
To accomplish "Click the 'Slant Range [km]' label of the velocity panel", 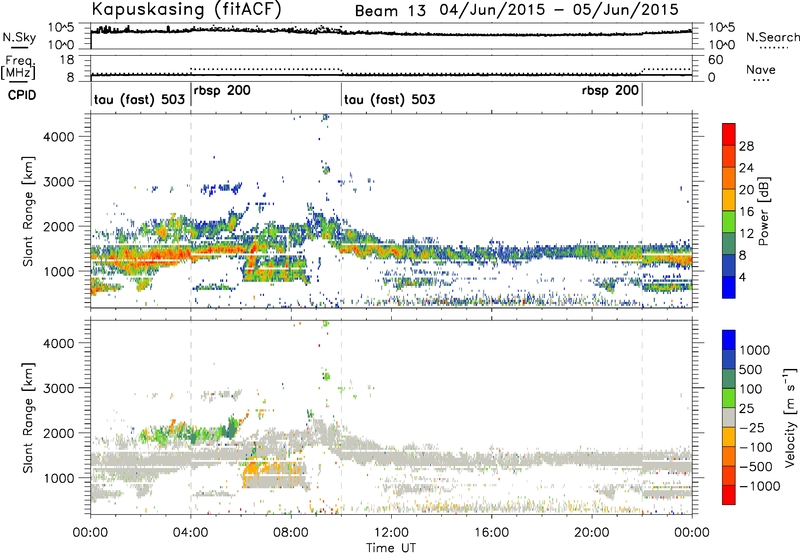I will pos(28,418).
